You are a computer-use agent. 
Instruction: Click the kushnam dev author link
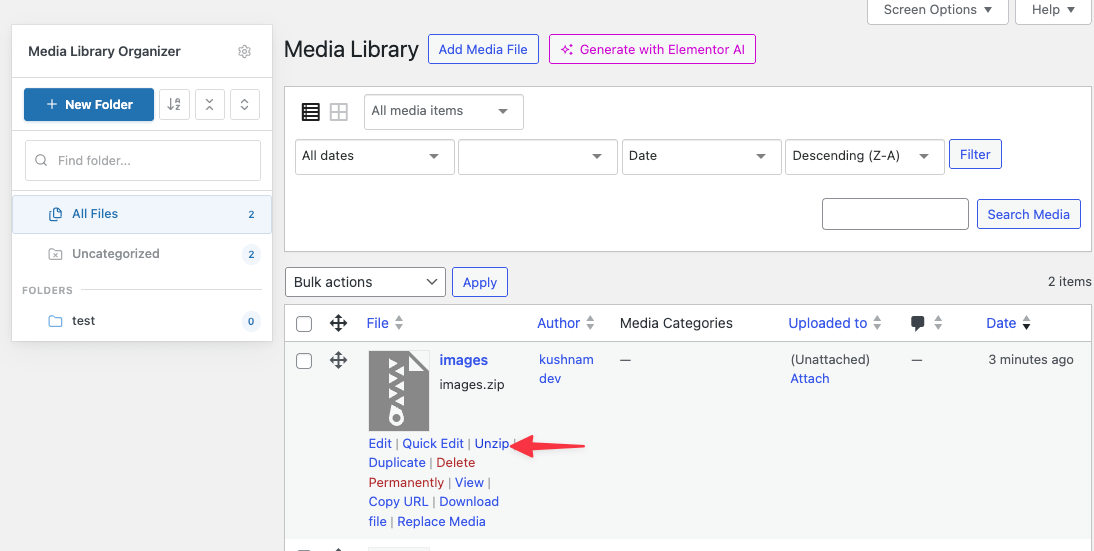click(x=566, y=369)
